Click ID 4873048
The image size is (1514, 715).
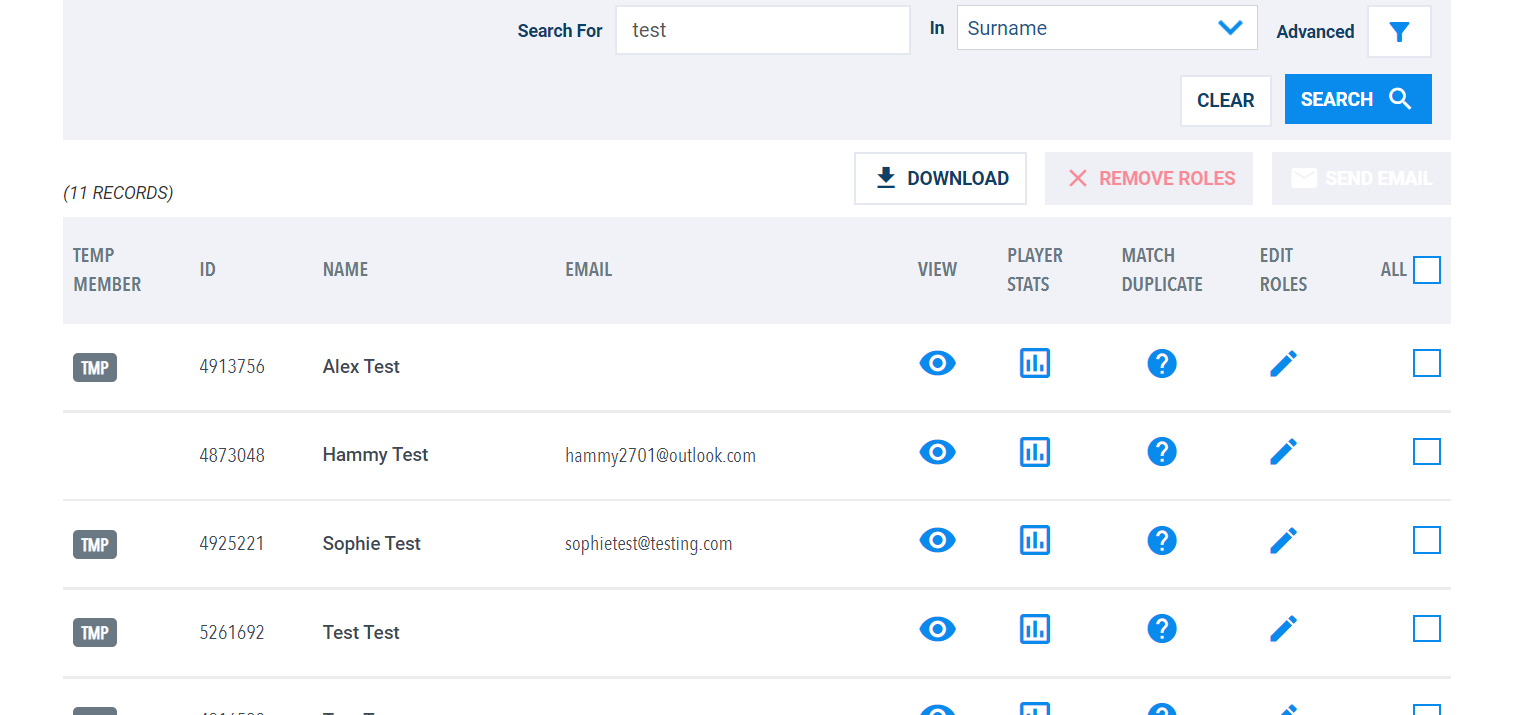coord(232,455)
